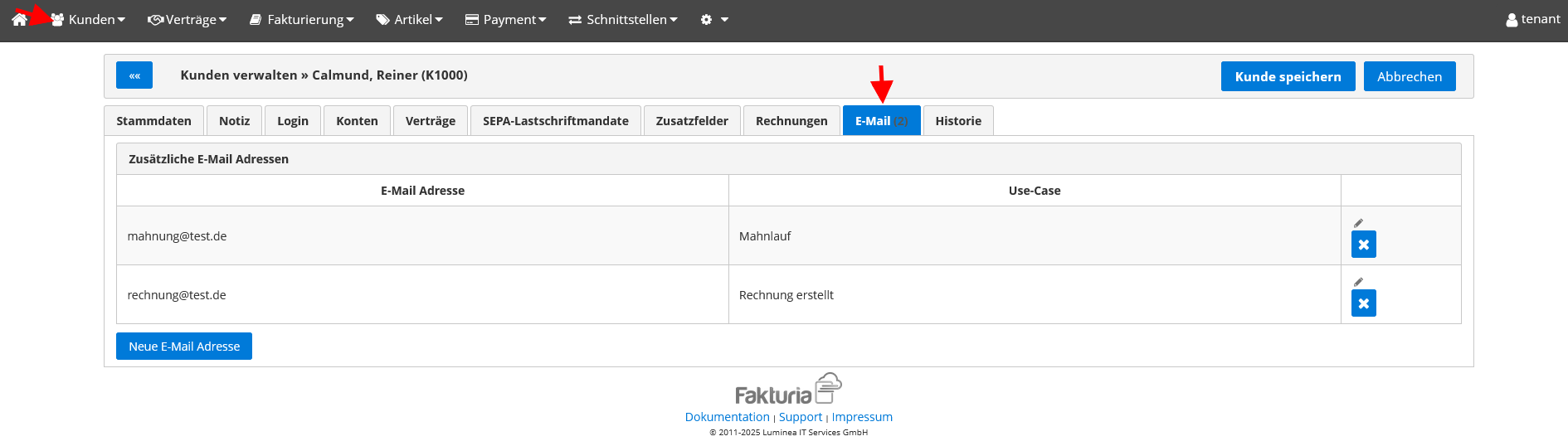Click the Fakturia logo in footer
1568x446 pixels.
(788, 389)
